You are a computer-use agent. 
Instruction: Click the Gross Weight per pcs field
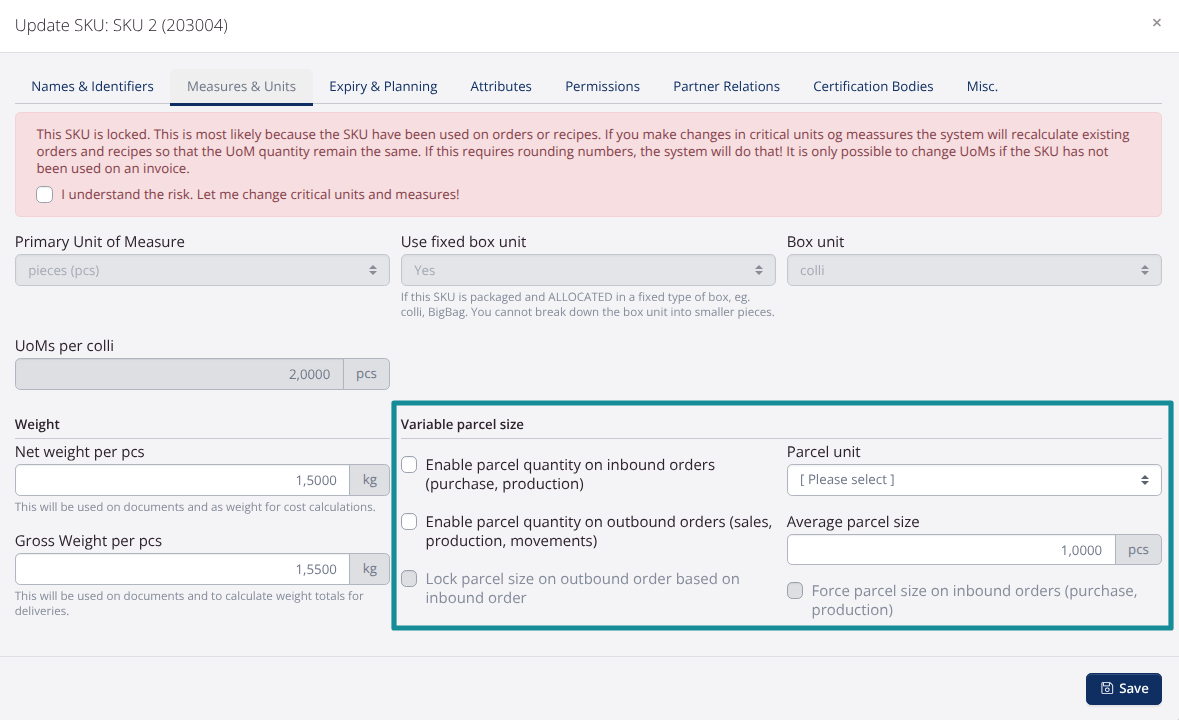coord(183,569)
